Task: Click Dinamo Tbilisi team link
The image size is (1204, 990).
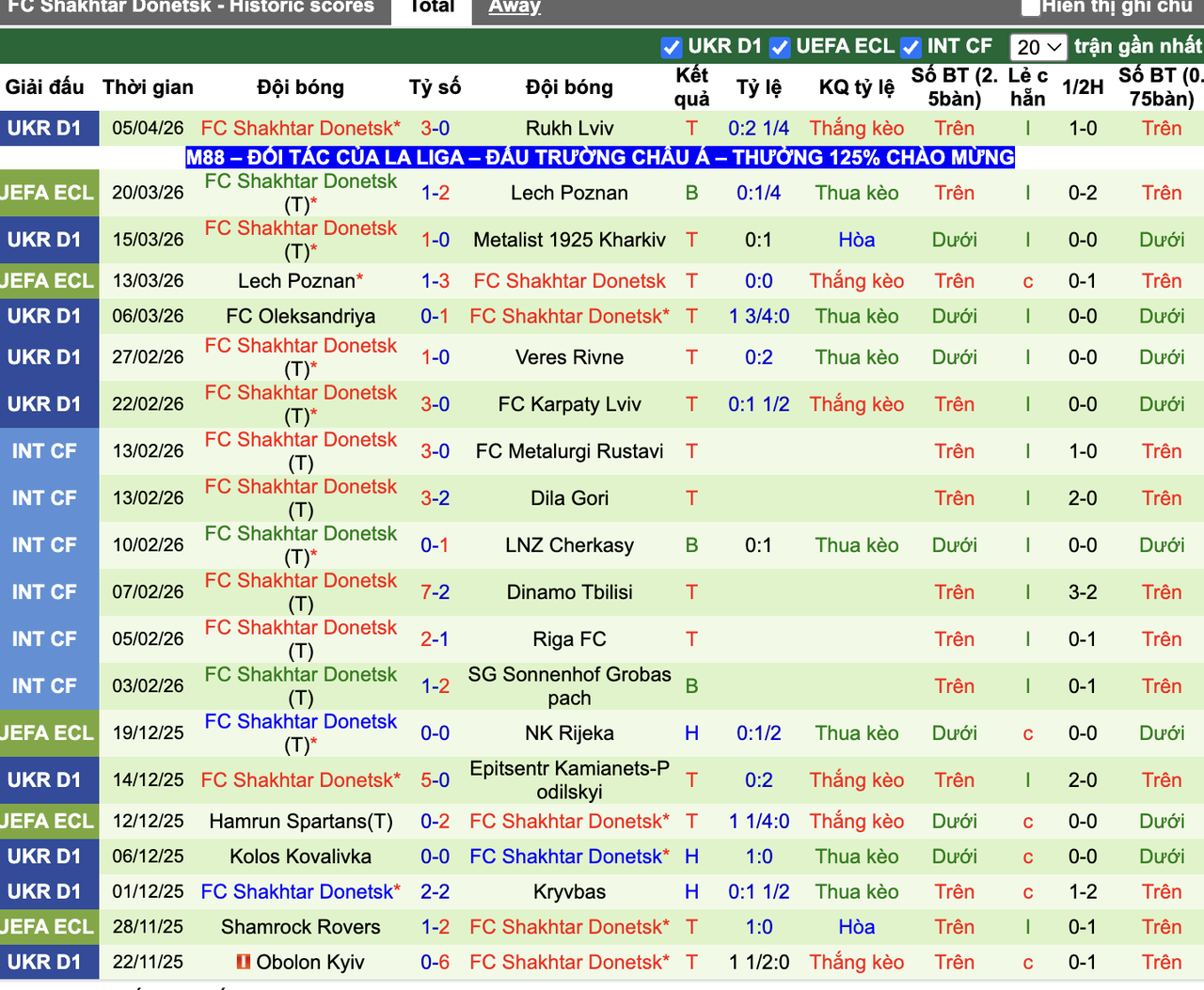Action: [570, 592]
